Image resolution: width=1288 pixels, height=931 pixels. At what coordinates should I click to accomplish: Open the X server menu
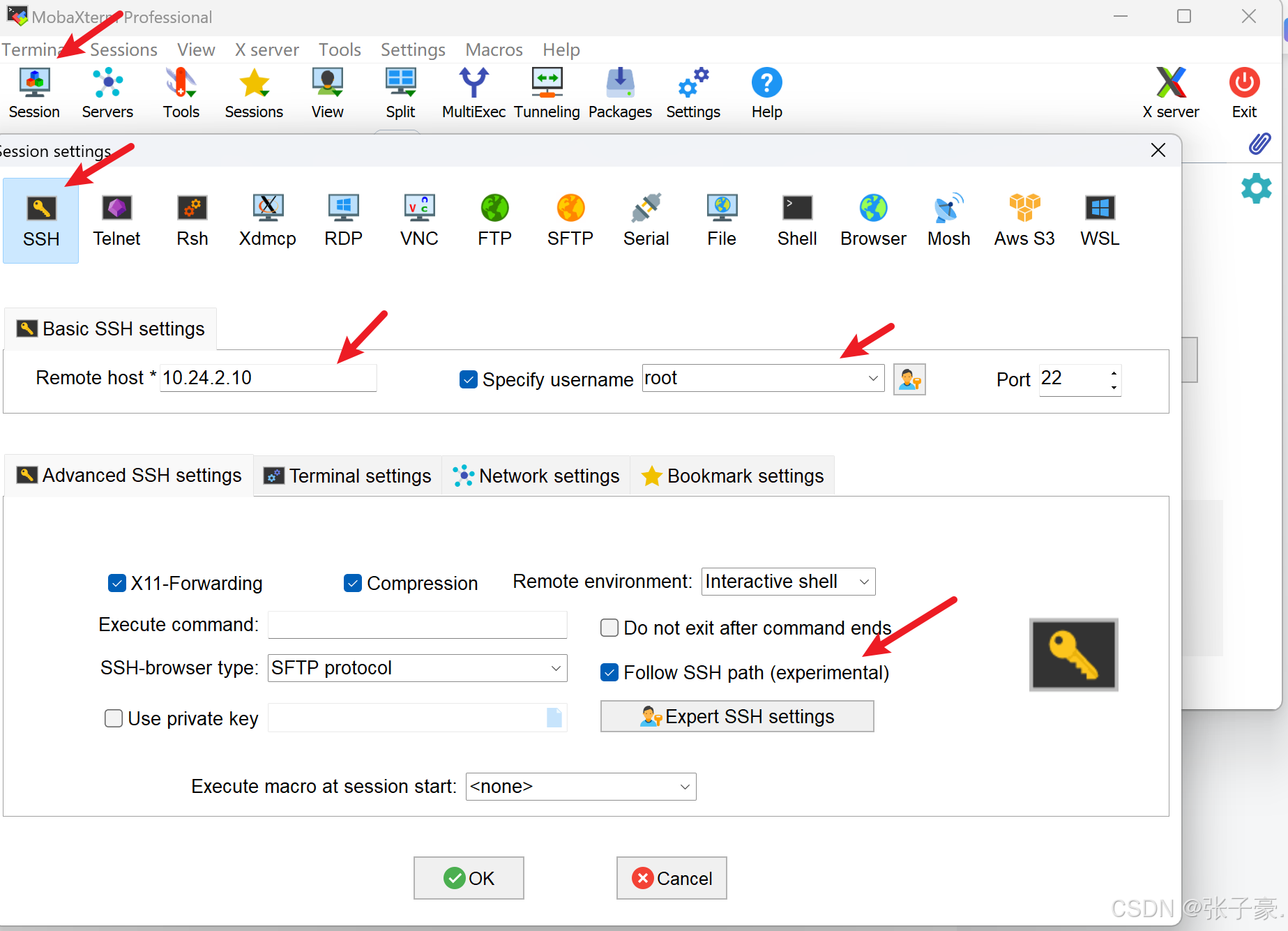(x=267, y=50)
